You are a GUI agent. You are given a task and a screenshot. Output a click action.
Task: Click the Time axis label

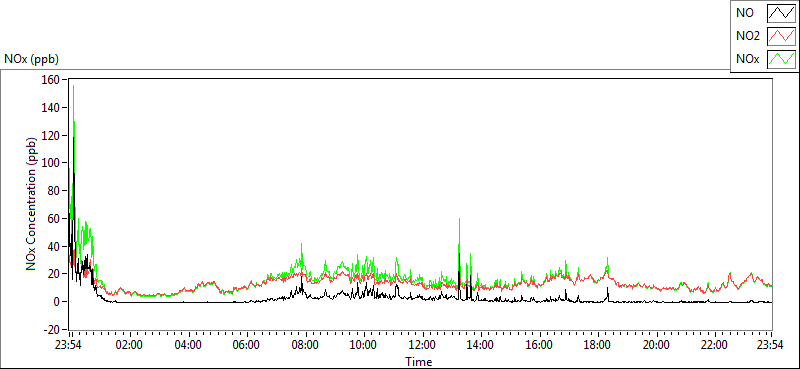pyautogui.click(x=419, y=362)
